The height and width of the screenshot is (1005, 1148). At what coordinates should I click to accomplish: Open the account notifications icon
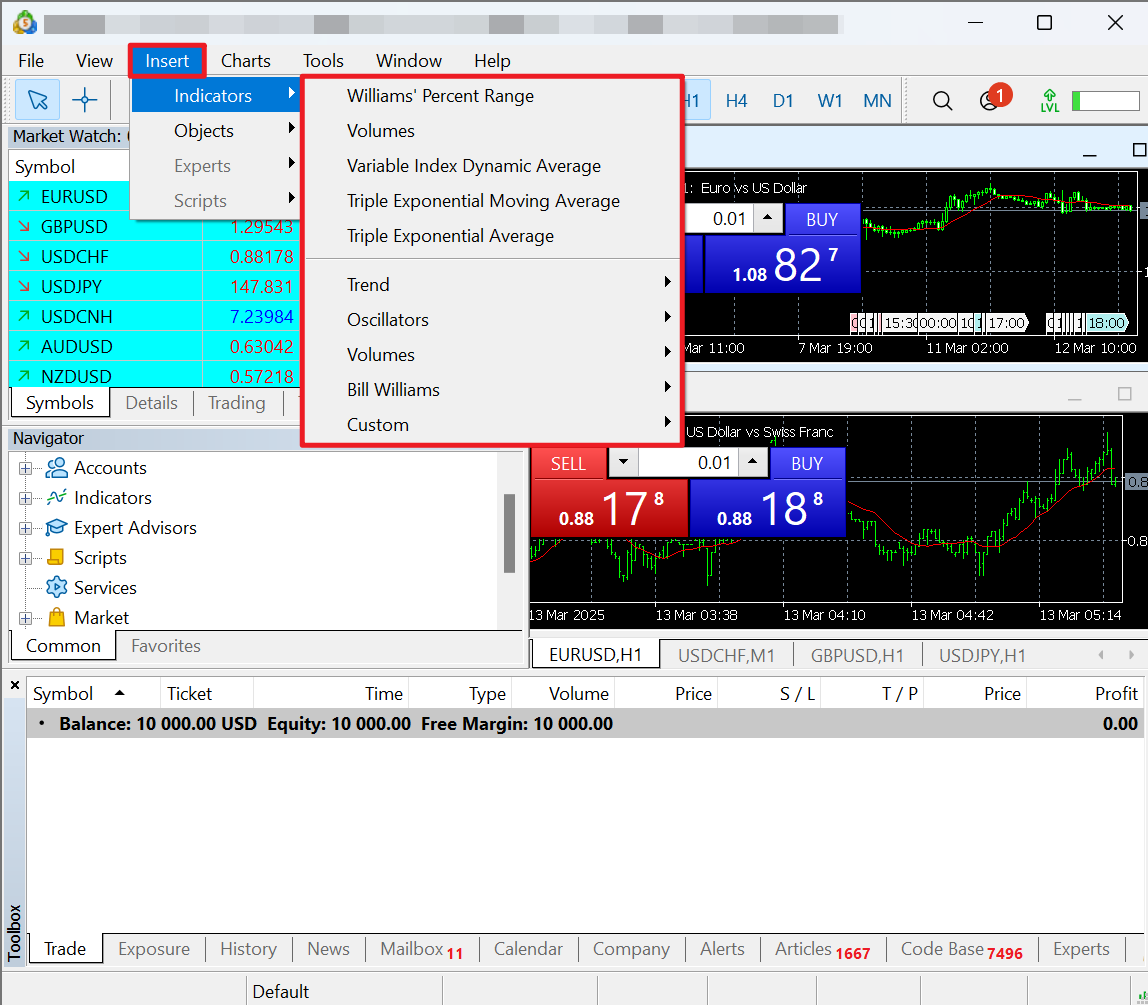[x=990, y=100]
